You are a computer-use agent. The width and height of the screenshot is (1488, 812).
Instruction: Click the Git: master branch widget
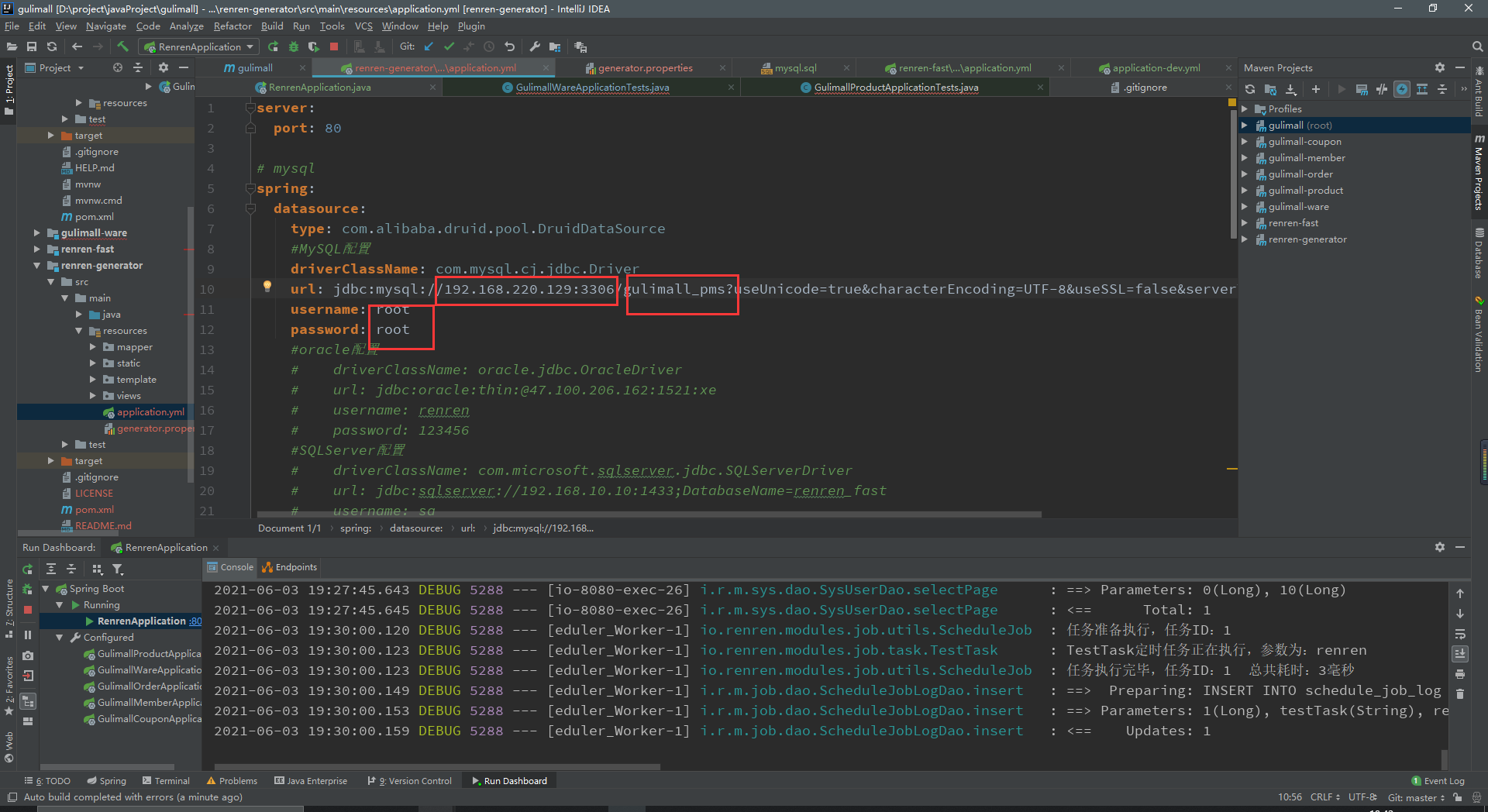(x=1416, y=797)
